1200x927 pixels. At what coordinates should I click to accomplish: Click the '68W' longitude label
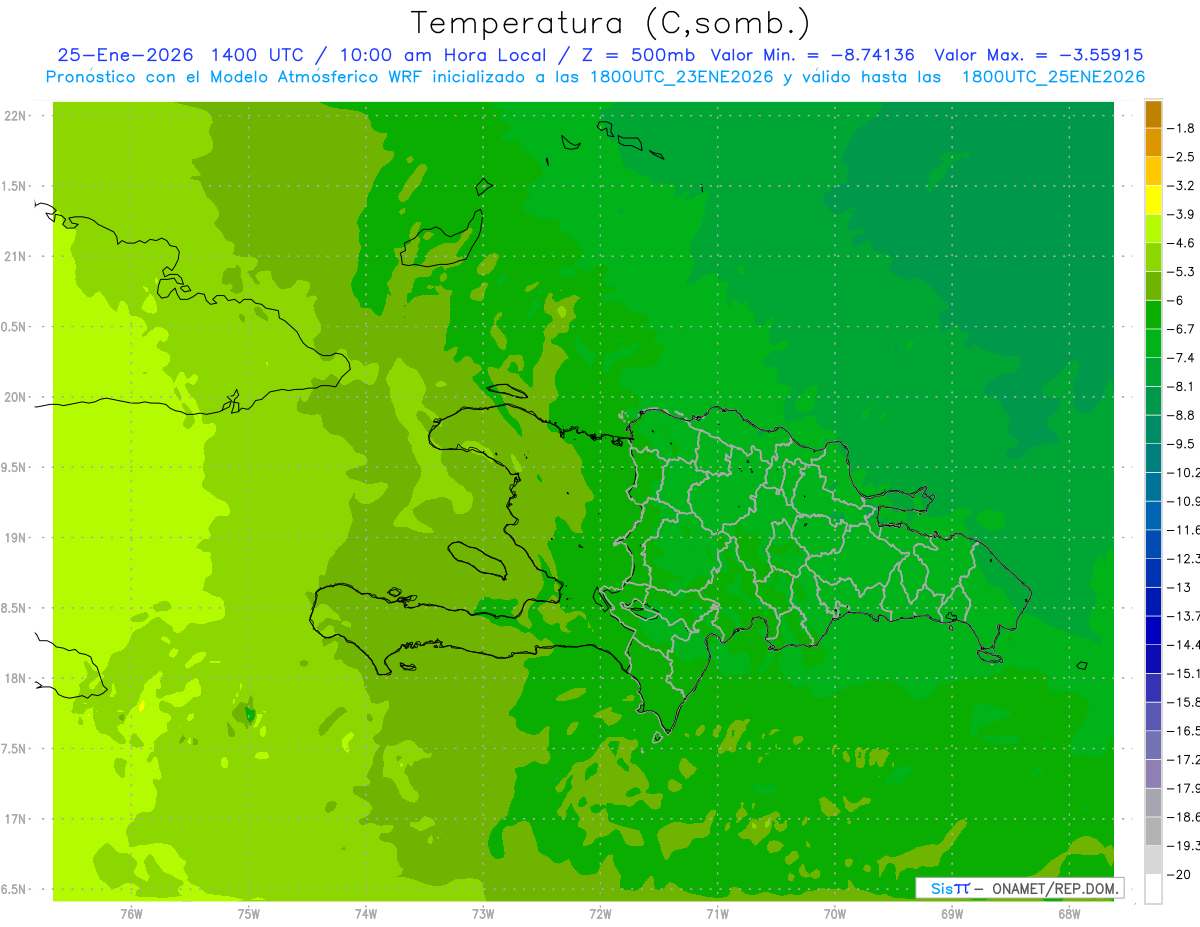click(x=1069, y=913)
